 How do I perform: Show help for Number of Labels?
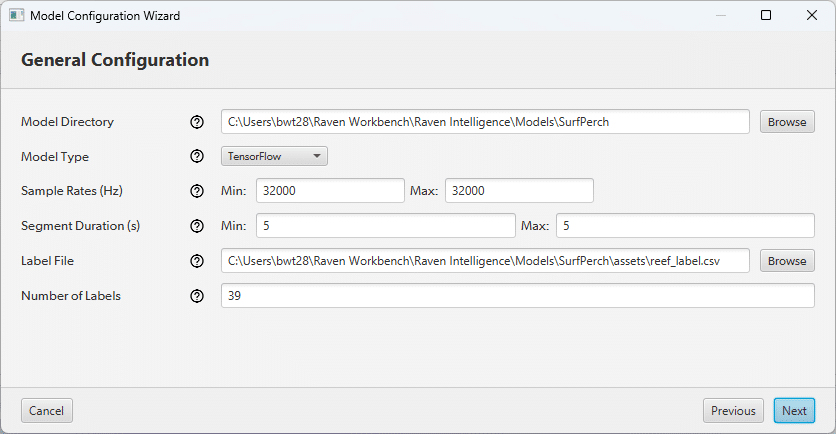click(x=197, y=296)
